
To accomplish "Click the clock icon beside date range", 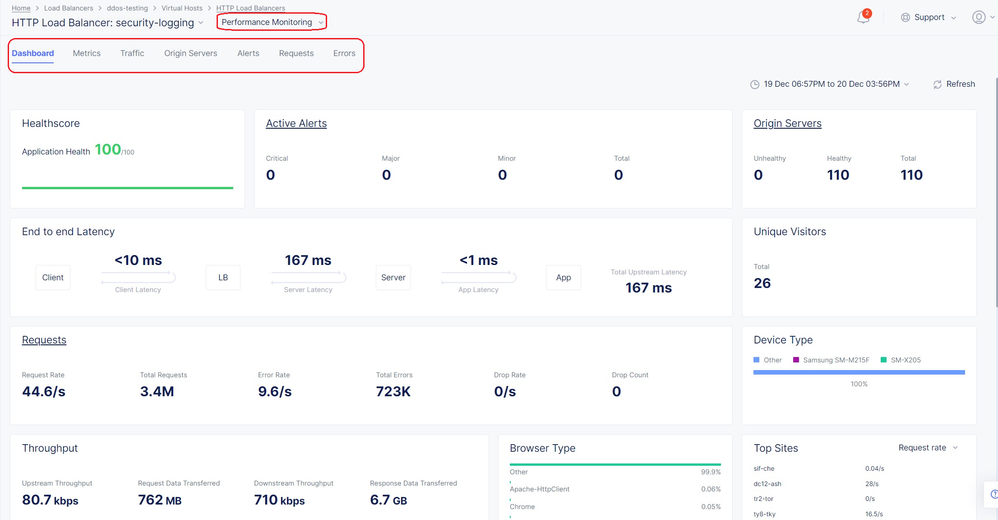I will click(755, 85).
